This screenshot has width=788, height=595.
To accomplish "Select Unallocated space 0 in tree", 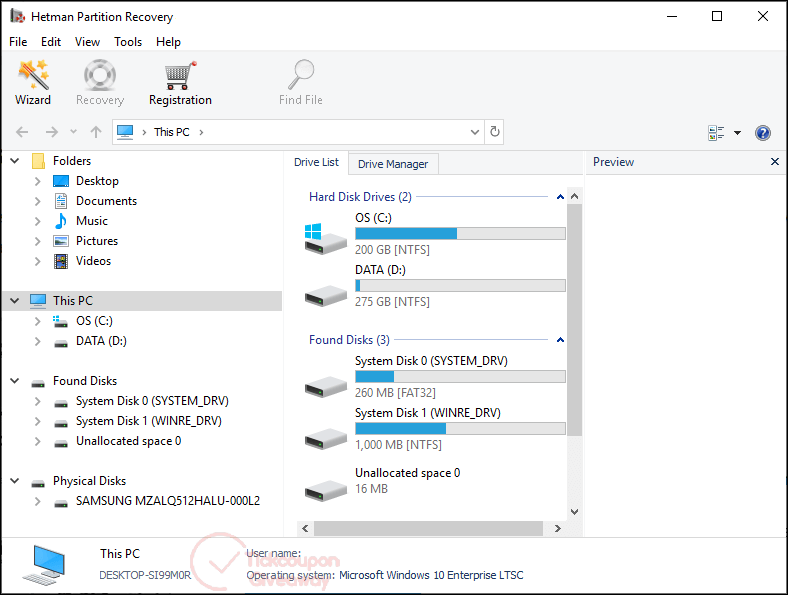I will 128,441.
